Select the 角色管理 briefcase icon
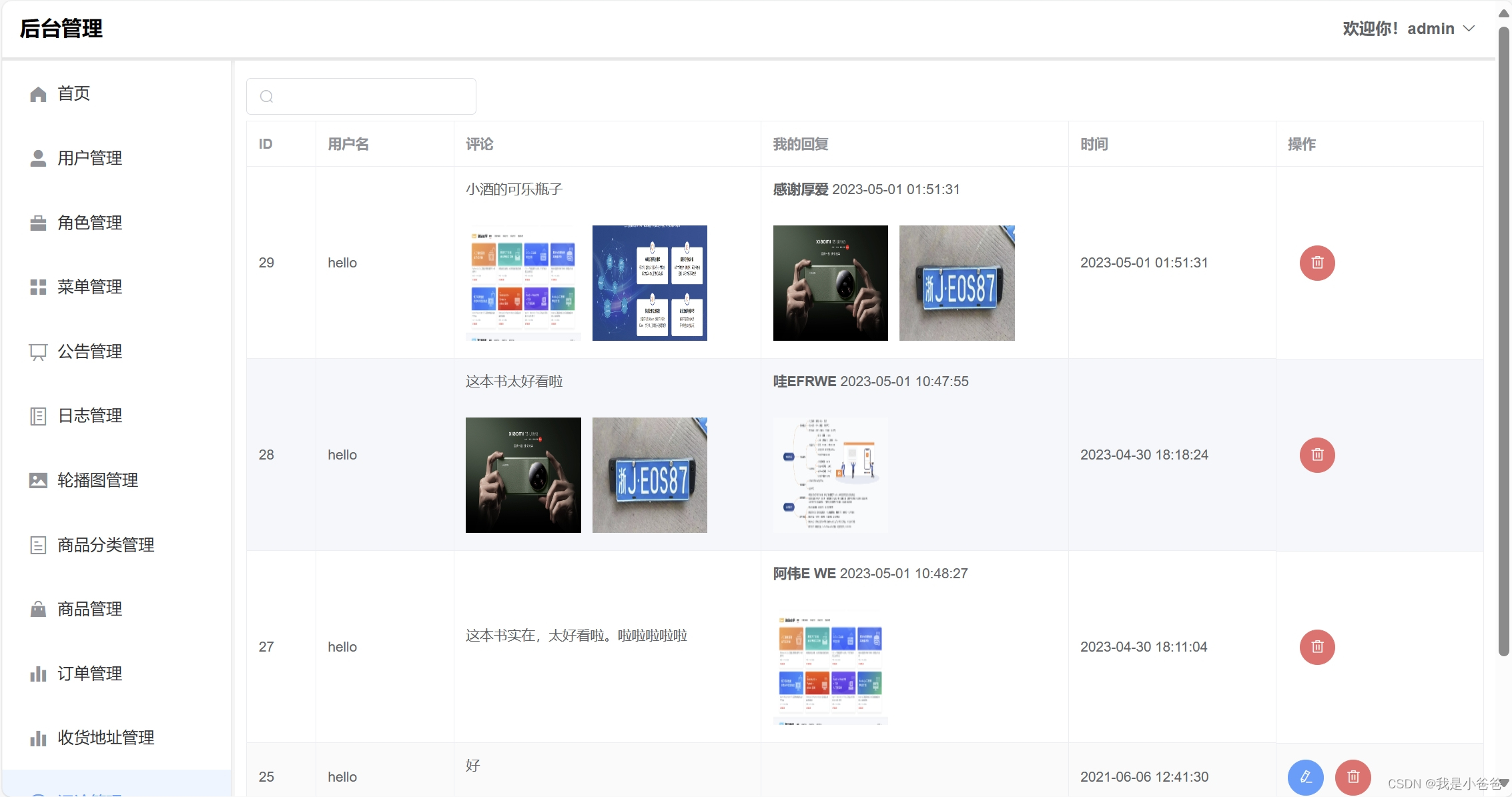Viewport: 1512px width, 797px height. point(38,223)
